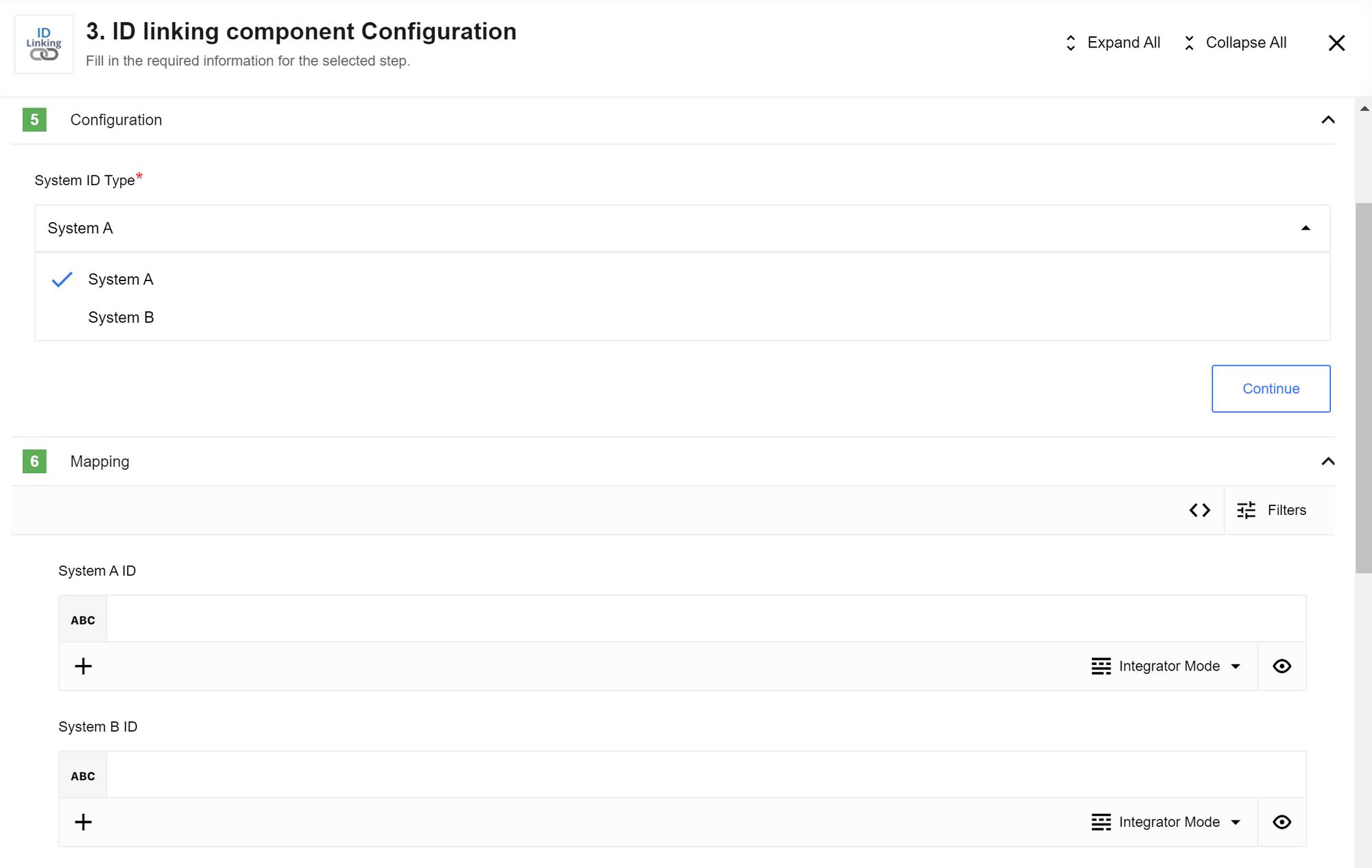Add a value with System A ID plus icon
Viewport: 1372px width, 868px height.
point(83,666)
